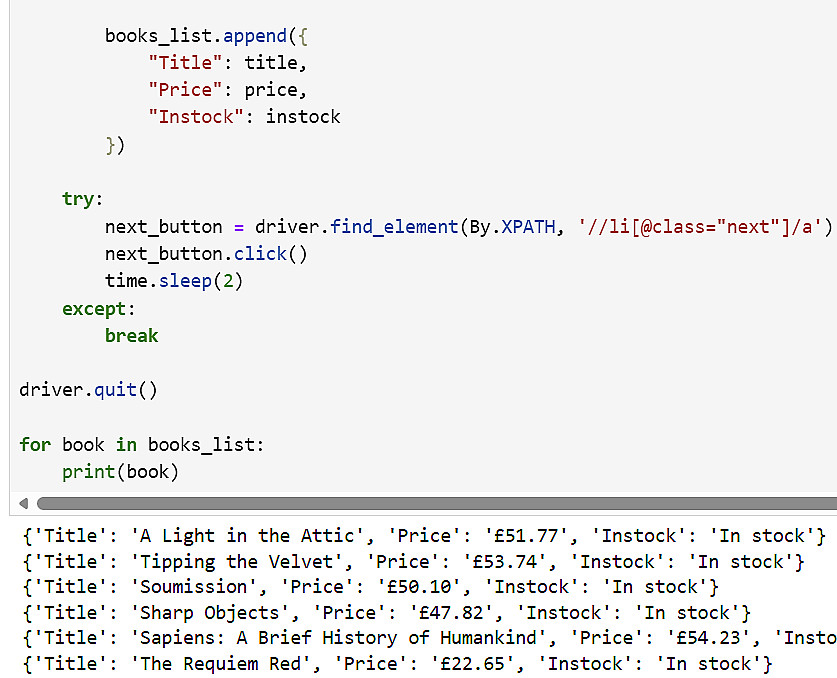
Task: Click the 'time.sleep(2)' line
Action: pyautogui.click(x=174, y=281)
